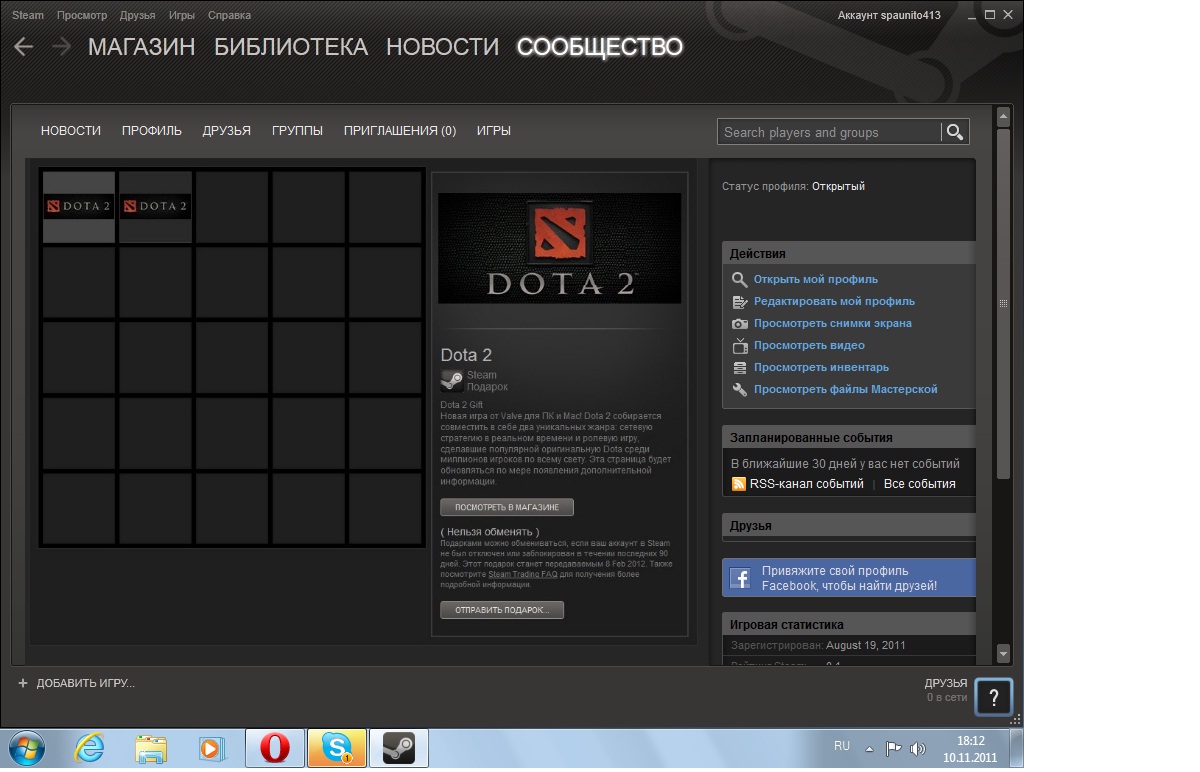Open the Просмотр menu
The height and width of the screenshot is (772, 1200).
point(82,15)
